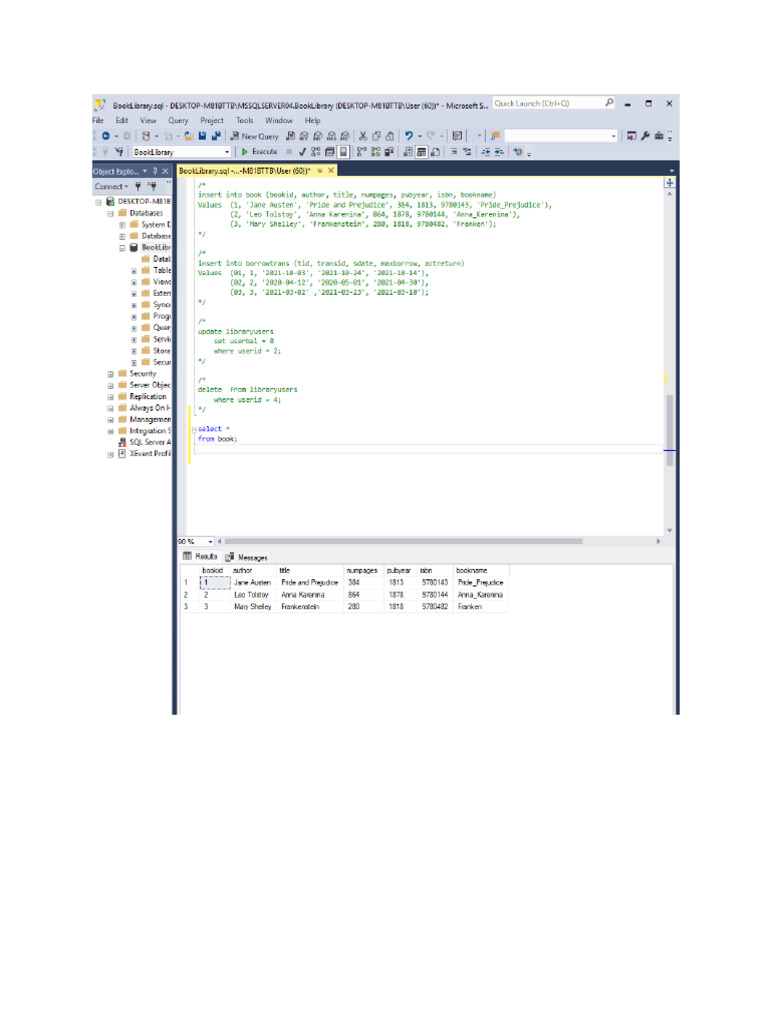The width and height of the screenshot is (768, 1024).
Task: Open the File menu
Action: [x=98, y=120]
